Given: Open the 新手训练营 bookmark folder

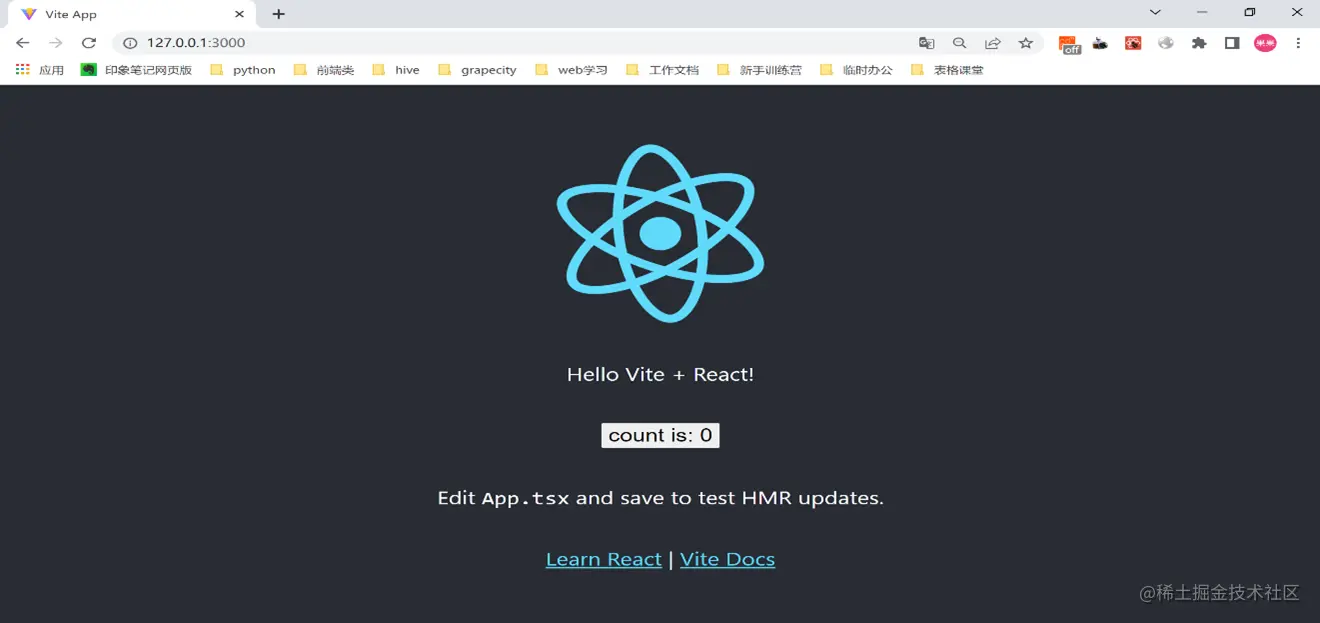Looking at the screenshot, I should tap(759, 70).
